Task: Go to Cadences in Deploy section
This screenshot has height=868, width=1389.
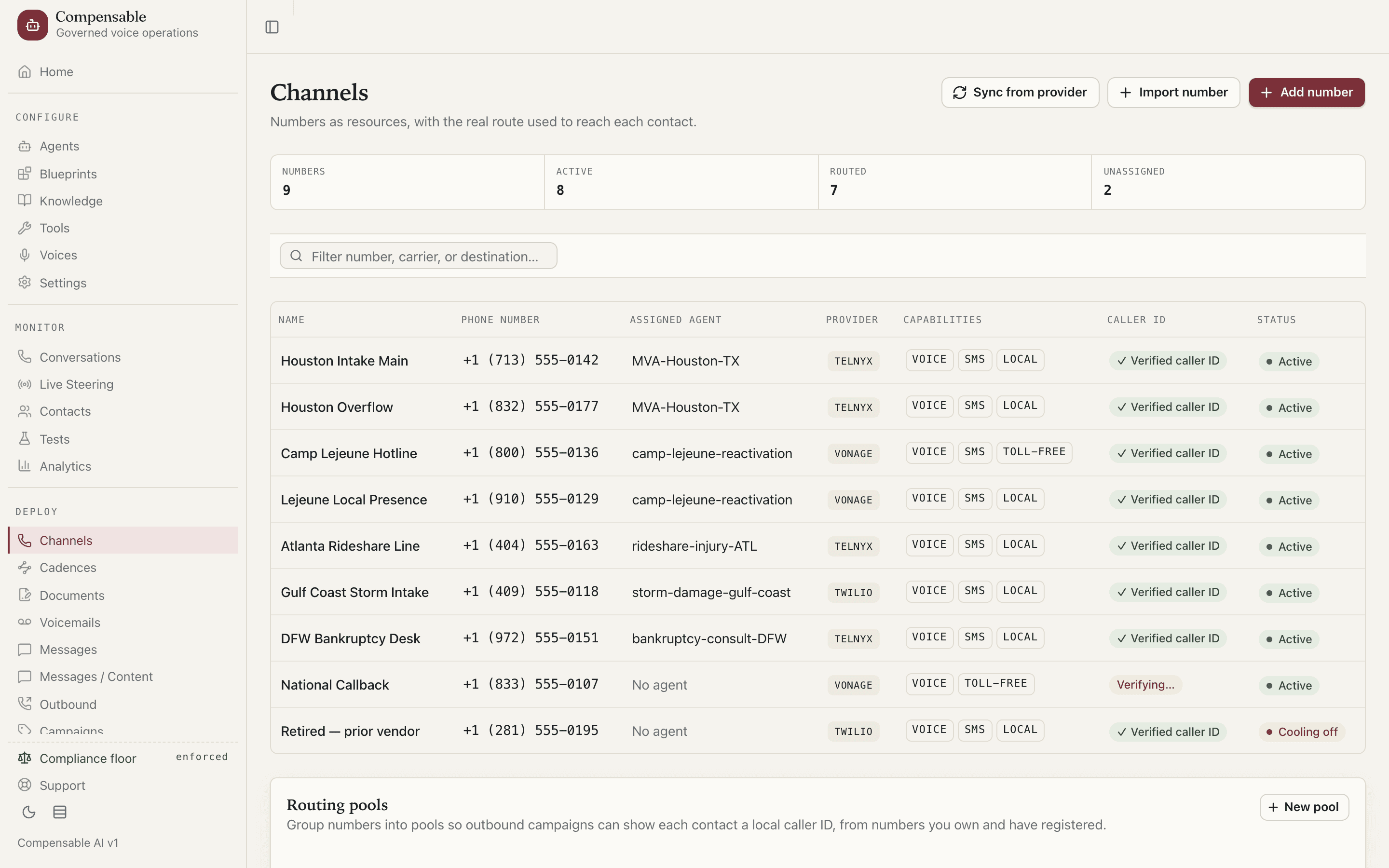Action: (x=123, y=567)
